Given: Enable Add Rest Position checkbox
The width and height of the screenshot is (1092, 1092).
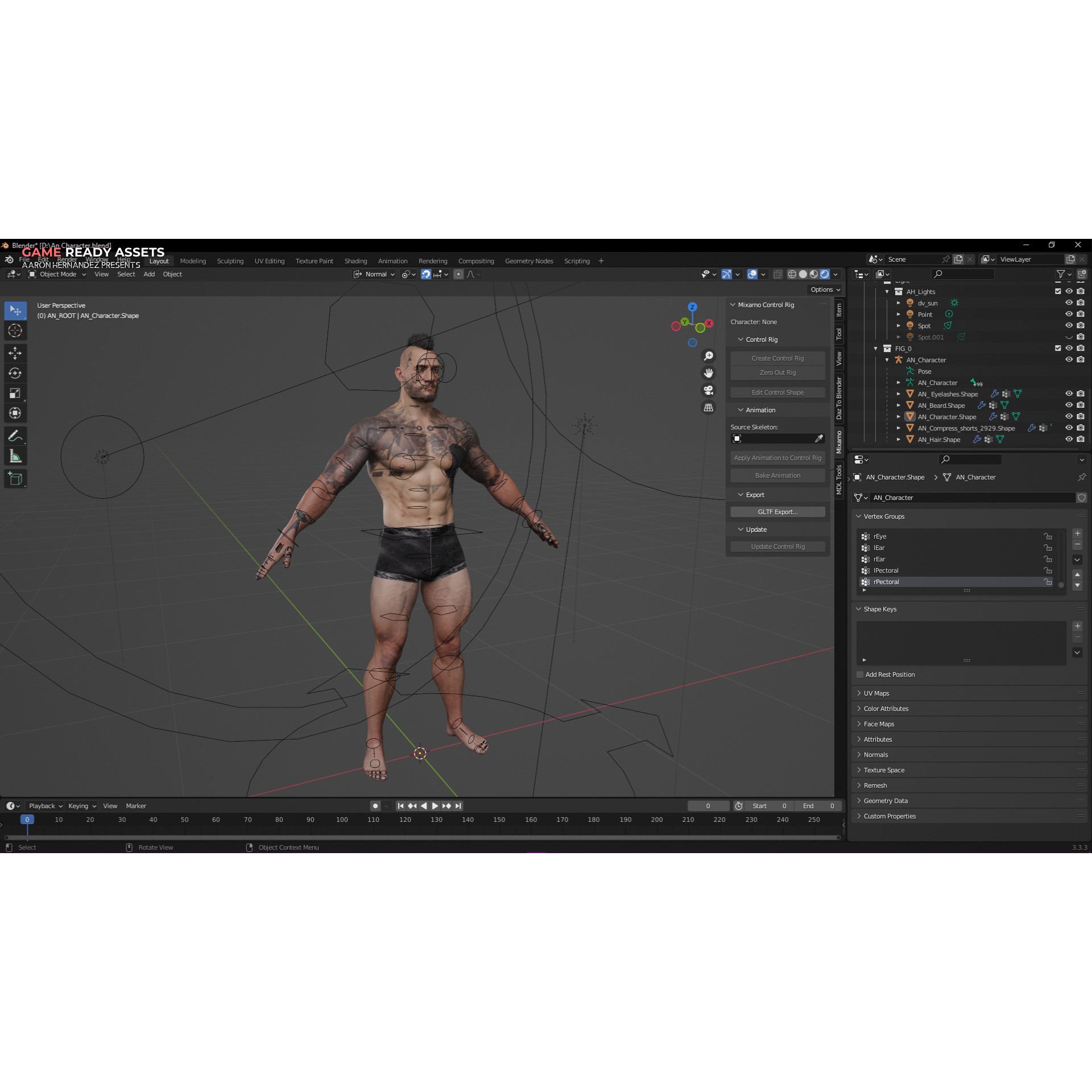Looking at the screenshot, I should pos(860,675).
